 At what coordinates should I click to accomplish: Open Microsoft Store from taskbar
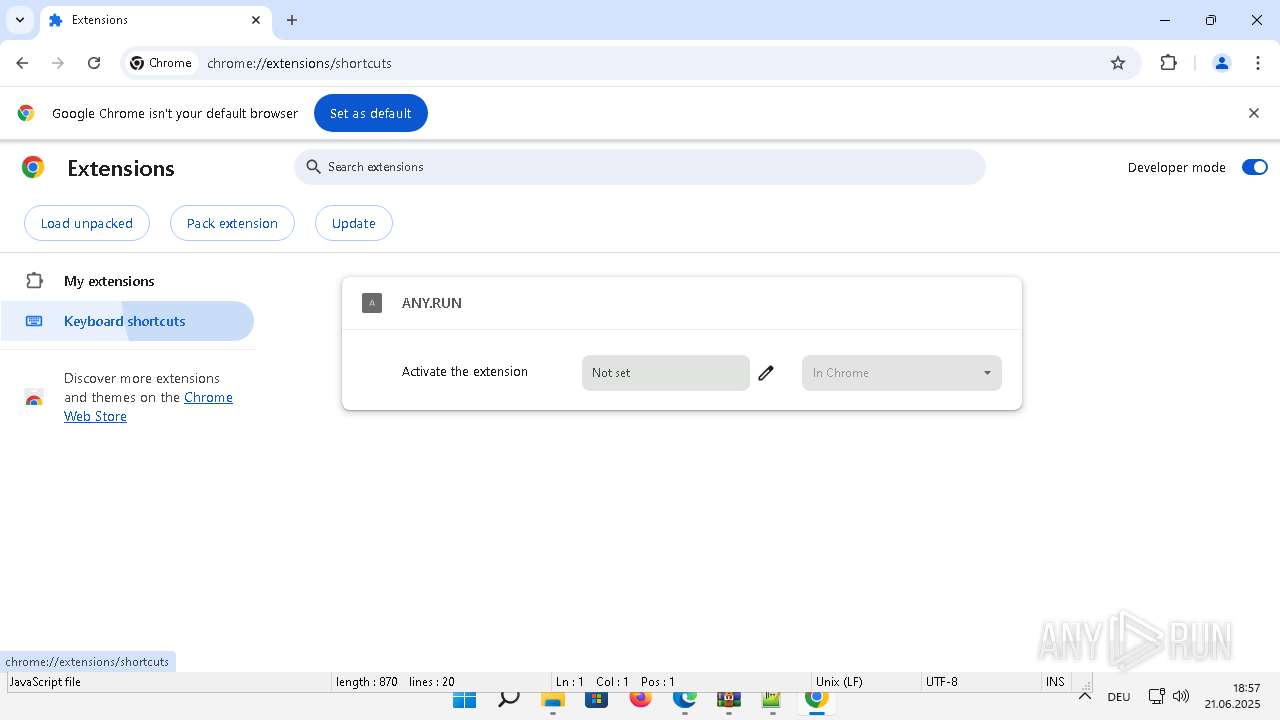pyautogui.click(x=597, y=699)
